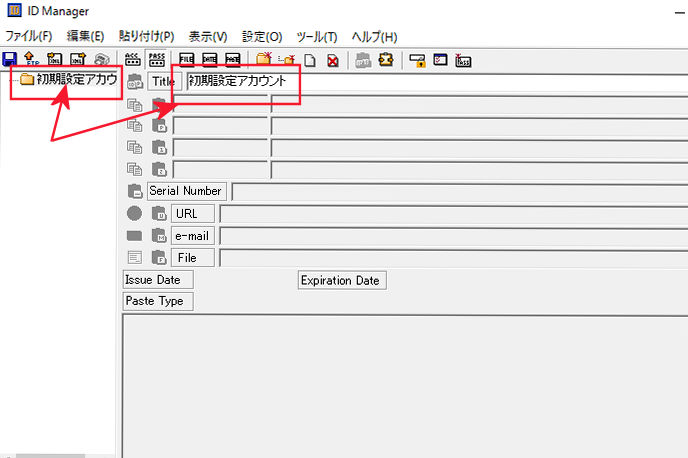Open the 貼り付け(P) menu
This screenshot has width=688, height=458.
(x=147, y=36)
